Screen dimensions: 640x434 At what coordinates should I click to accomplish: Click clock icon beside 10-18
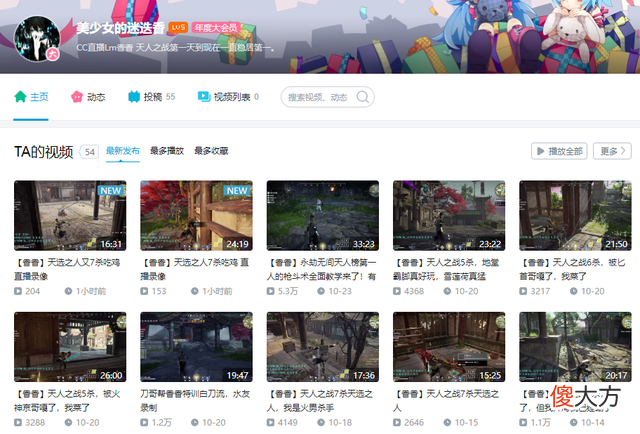click(321, 423)
